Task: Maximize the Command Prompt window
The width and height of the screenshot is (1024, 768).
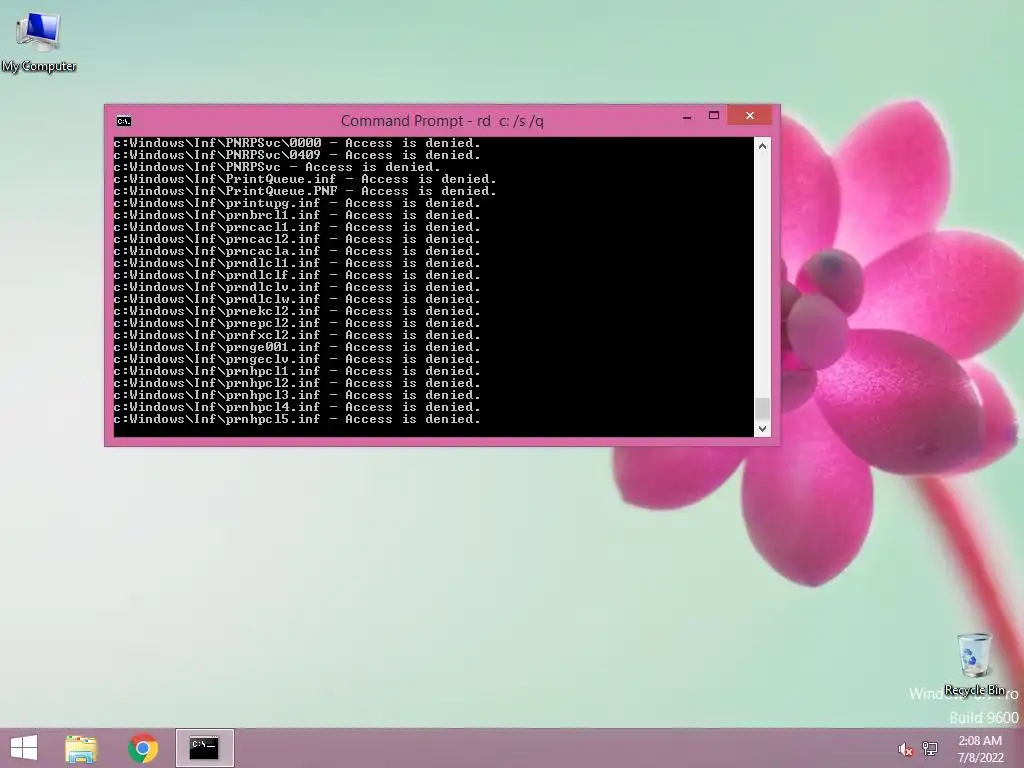Action: click(x=714, y=116)
